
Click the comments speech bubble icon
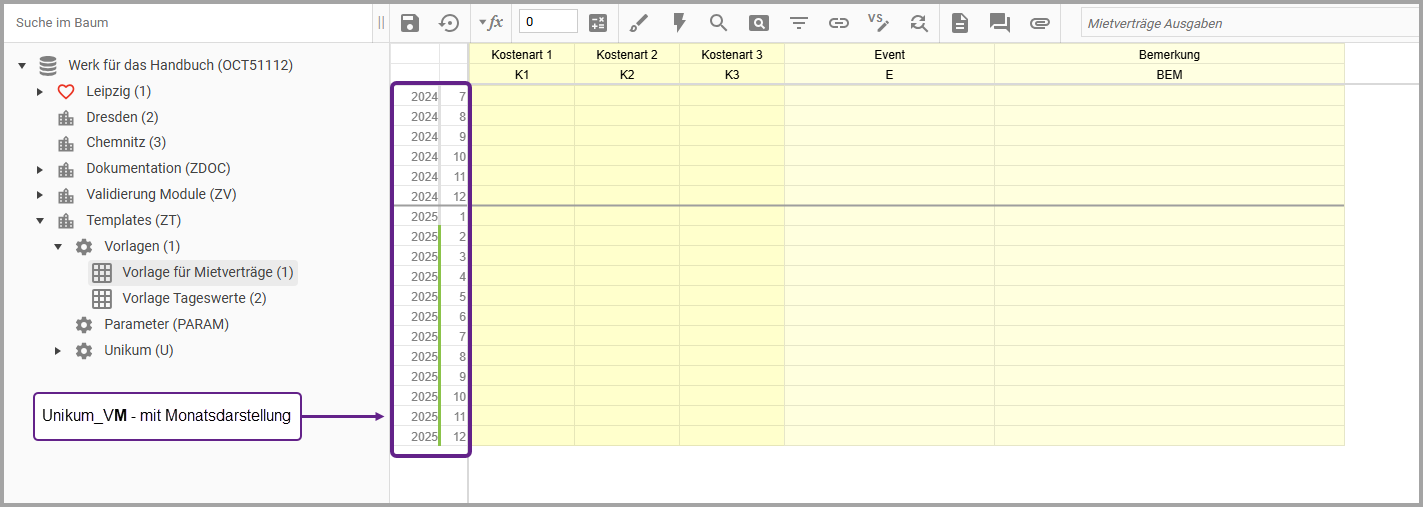[1000, 23]
